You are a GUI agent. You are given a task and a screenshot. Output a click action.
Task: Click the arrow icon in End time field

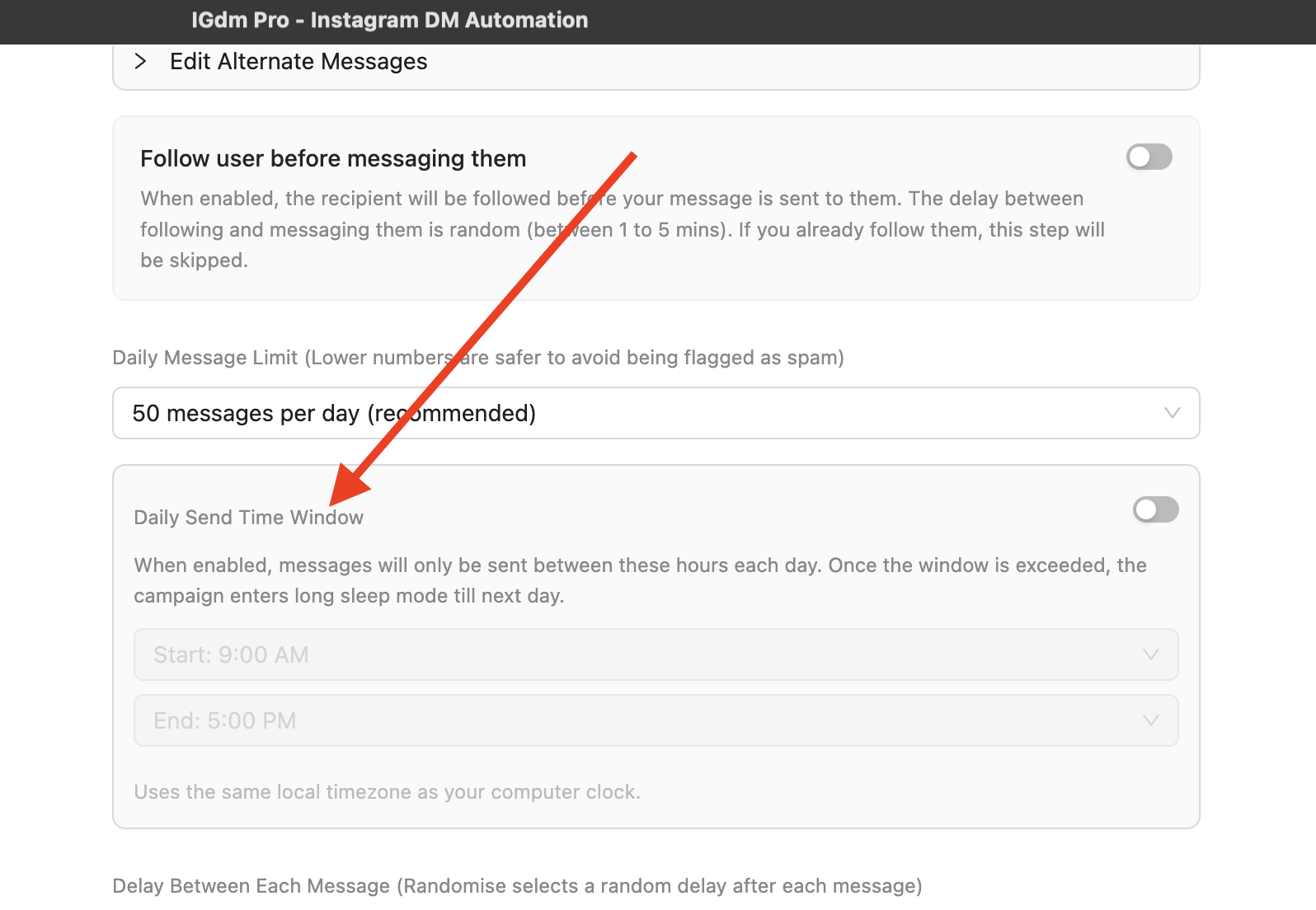click(x=1151, y=720)
